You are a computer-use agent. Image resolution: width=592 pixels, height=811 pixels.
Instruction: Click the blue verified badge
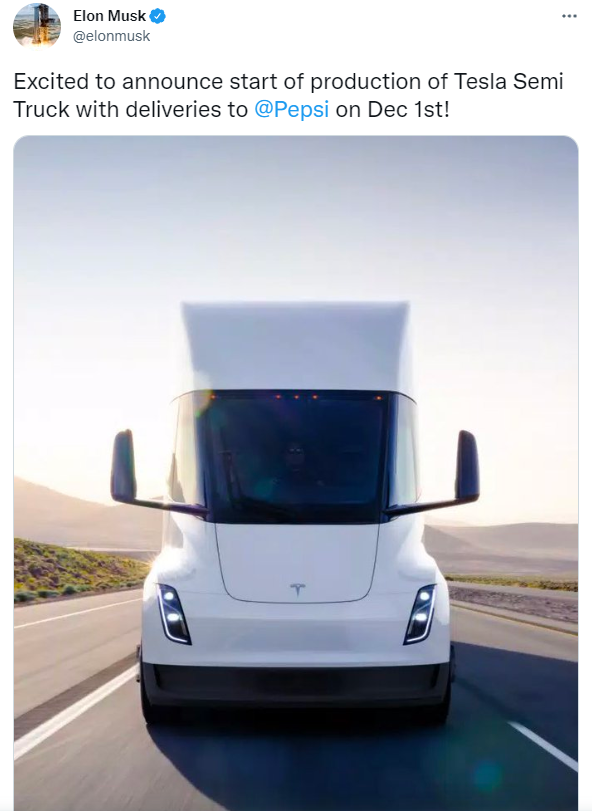coord(158,16)
